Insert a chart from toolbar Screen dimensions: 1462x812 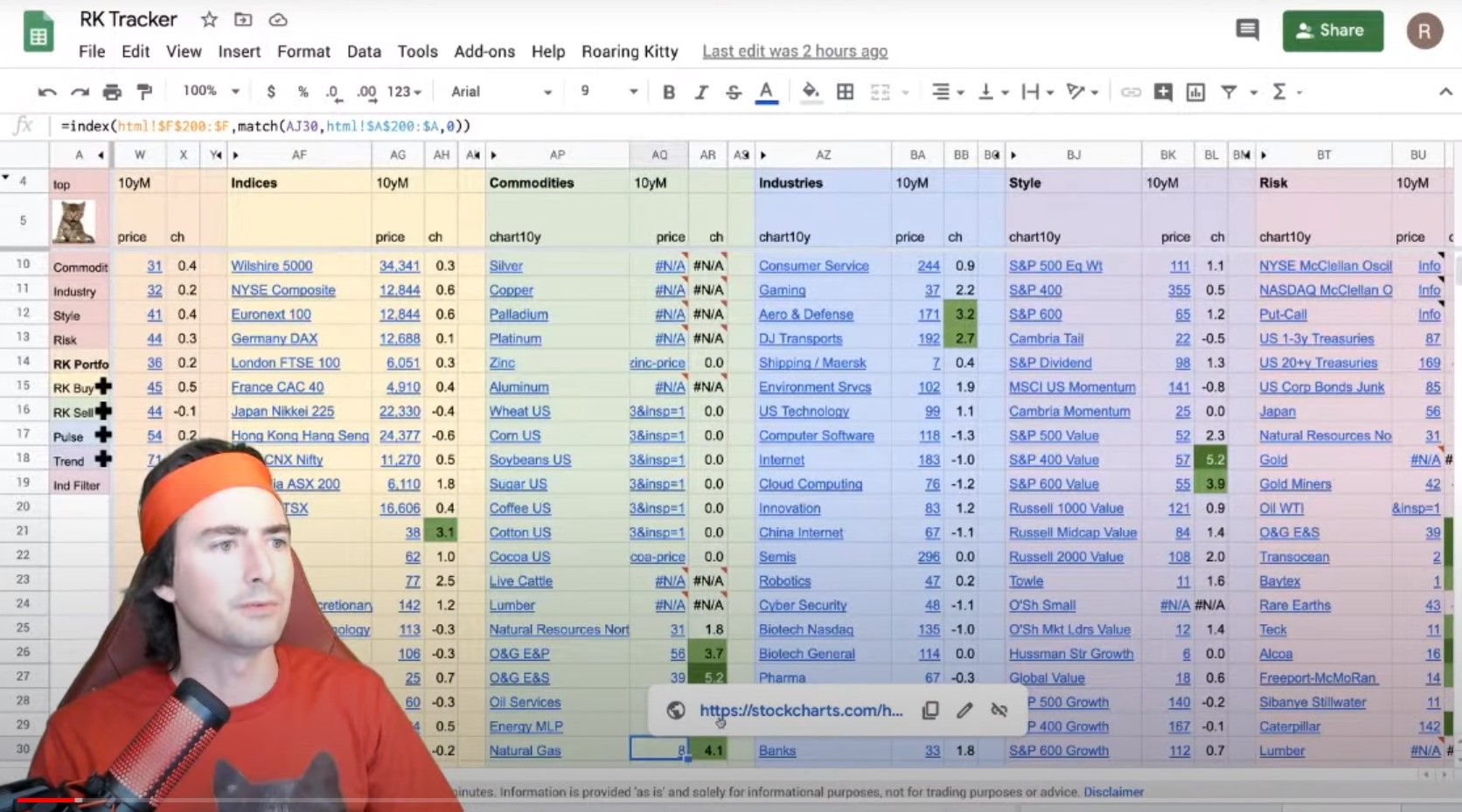tap(1195, 92)
